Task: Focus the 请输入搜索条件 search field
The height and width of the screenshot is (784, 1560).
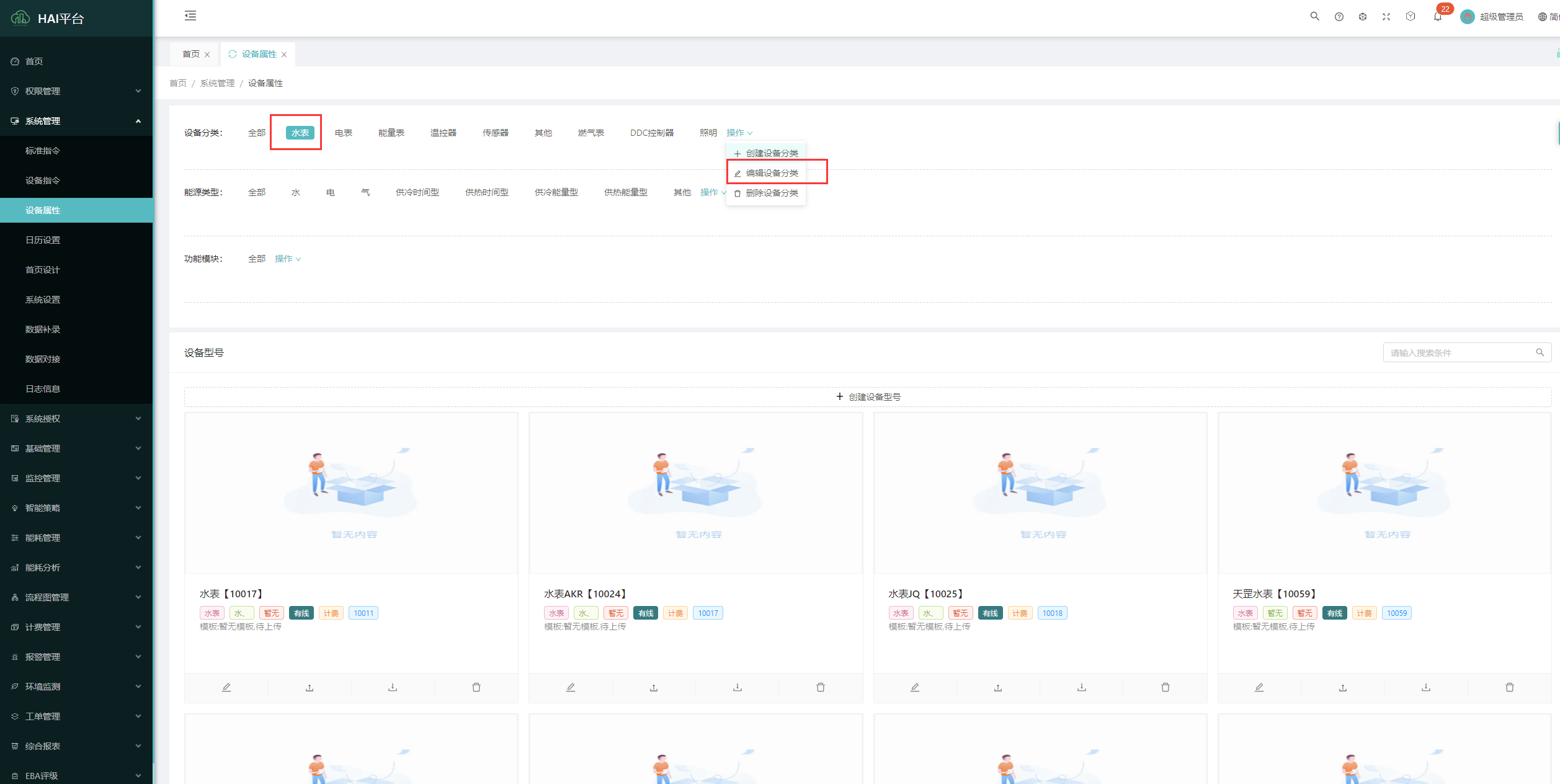Action: pyautogui.click(x=1460, y=352)
